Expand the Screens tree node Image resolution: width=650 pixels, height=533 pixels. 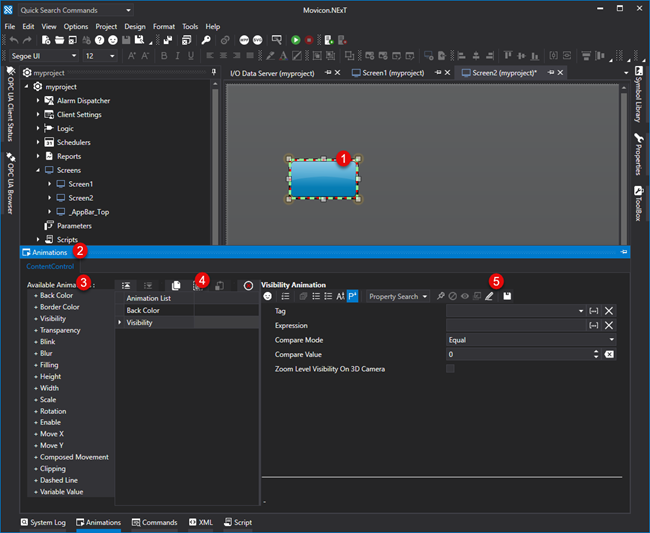click(x=38, y=170)
